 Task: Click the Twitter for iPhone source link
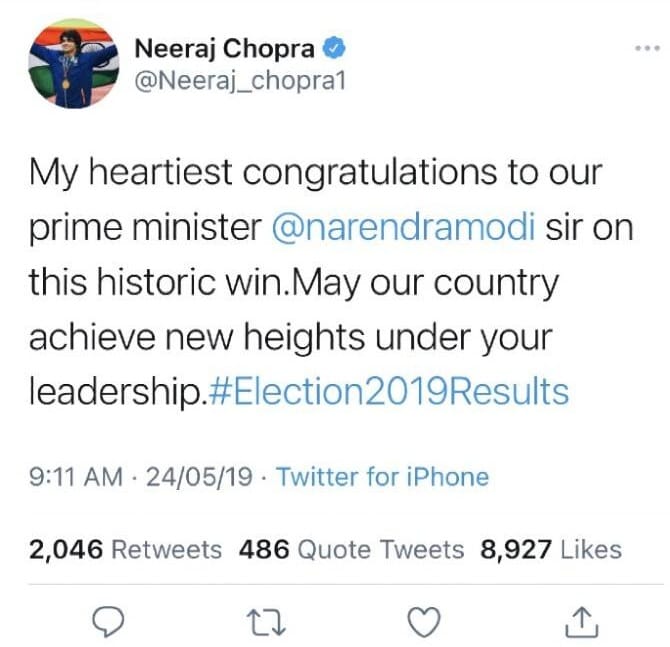pyautogui.click(x=382, y=476)
